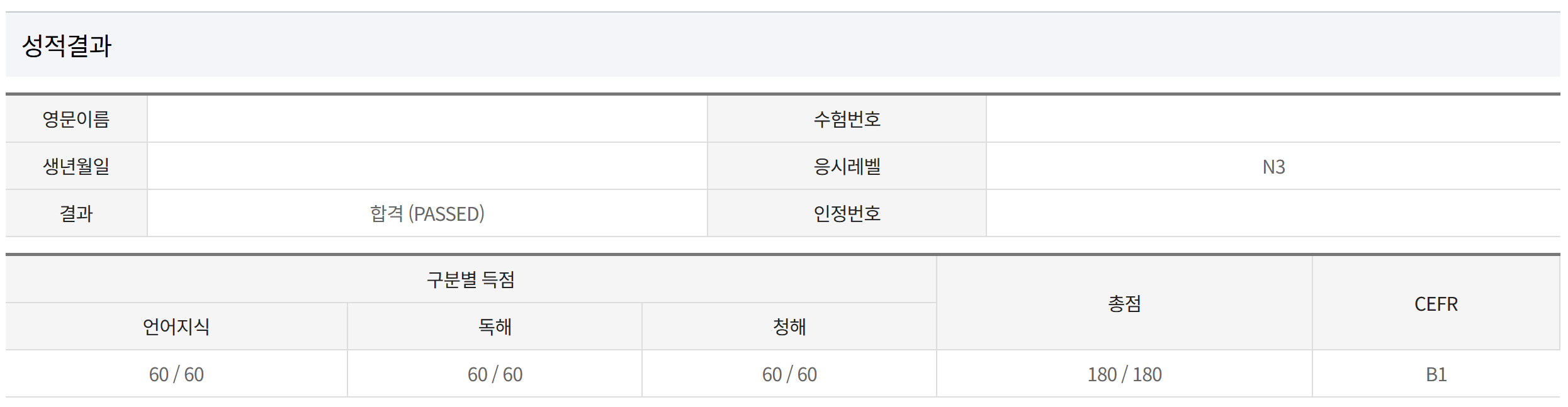Select the total score 180 / 180
The image size is (1568, 407).
tap(1124, 374)
